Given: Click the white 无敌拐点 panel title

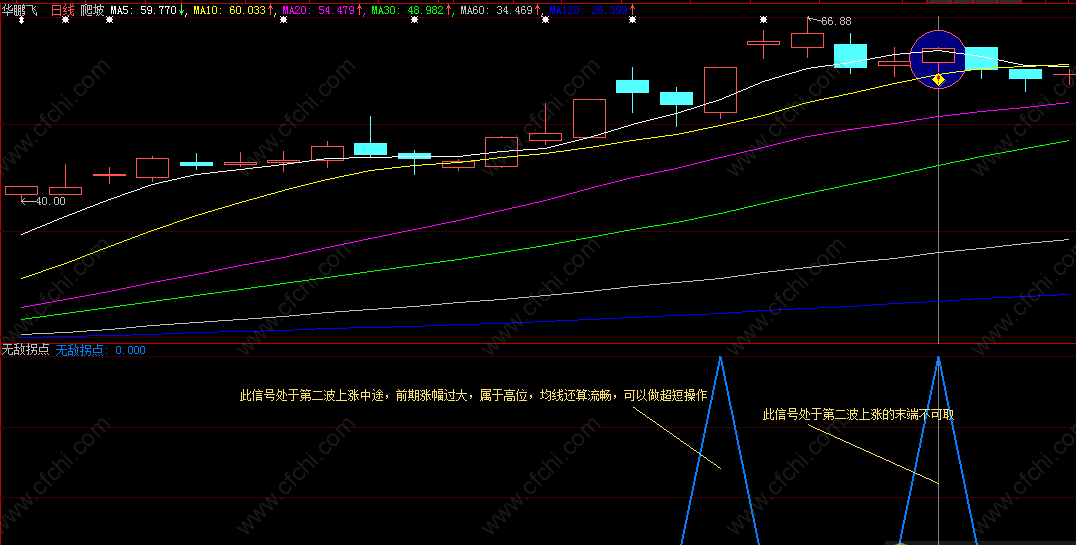Looking at the screenshot, I should coord(25,350).
